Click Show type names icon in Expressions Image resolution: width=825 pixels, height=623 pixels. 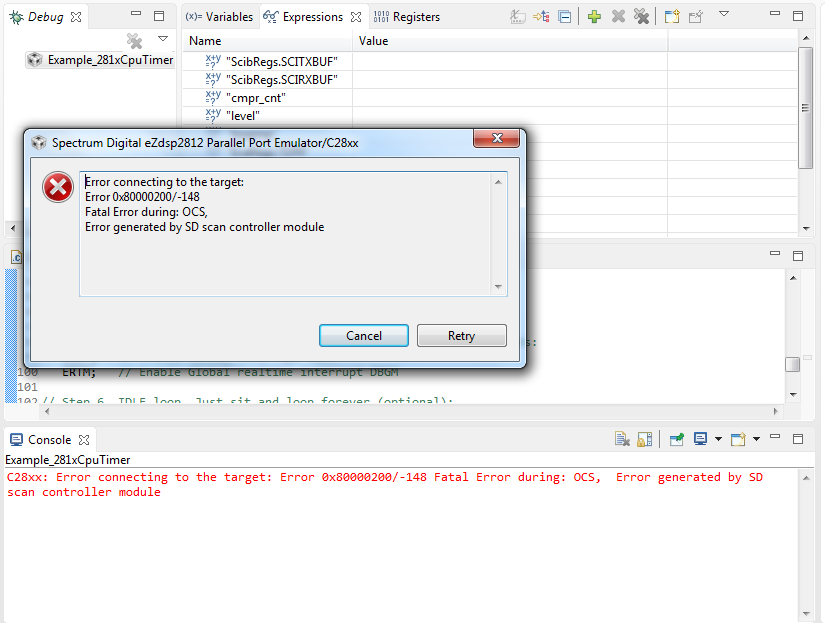pos(518,17)
